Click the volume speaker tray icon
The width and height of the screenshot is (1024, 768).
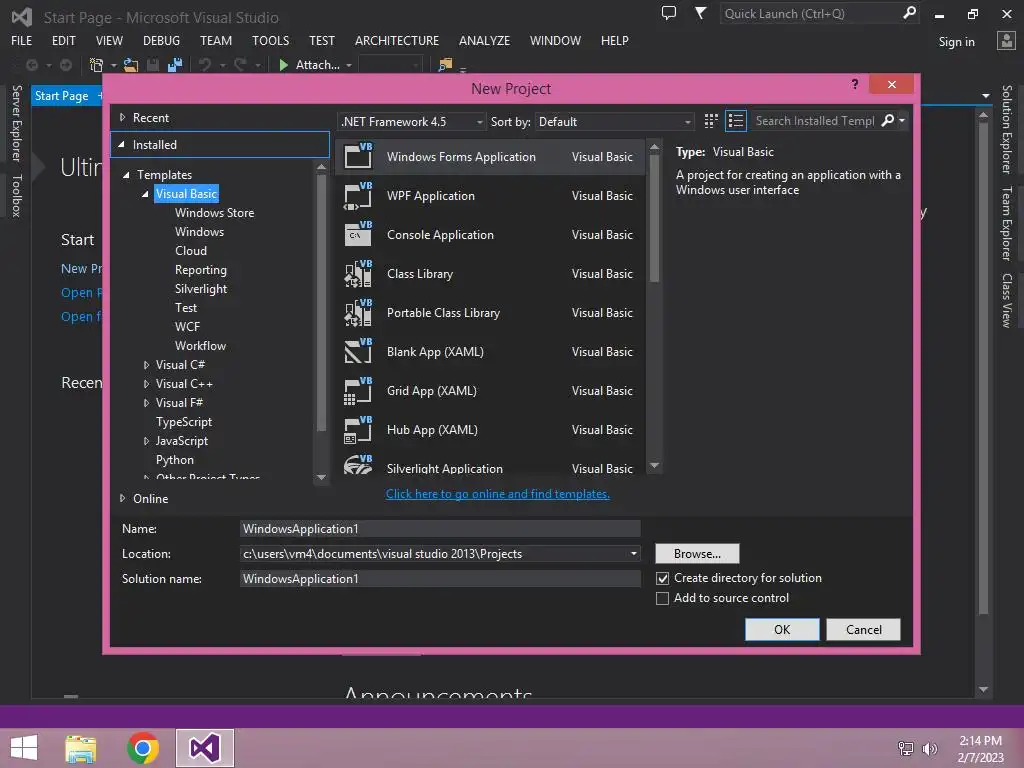(929, 748)
